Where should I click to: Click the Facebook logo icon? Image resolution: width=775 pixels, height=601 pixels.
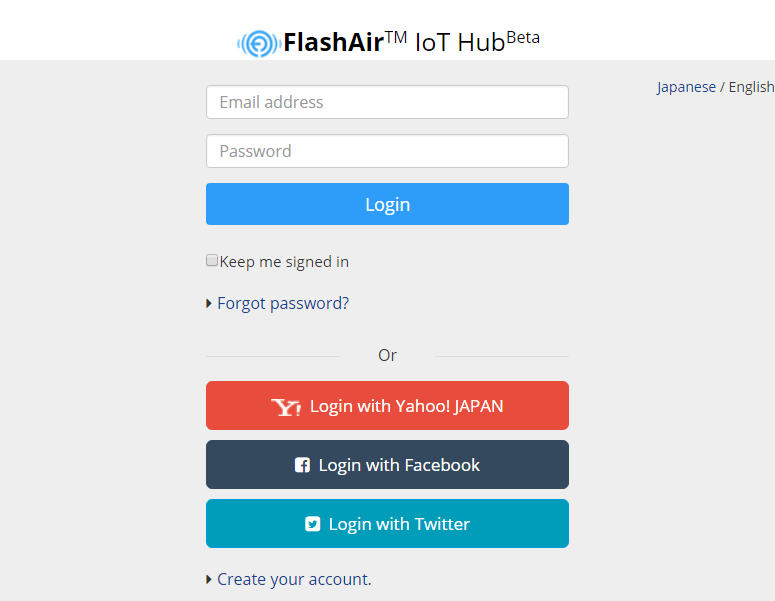(x=302, y=465)
